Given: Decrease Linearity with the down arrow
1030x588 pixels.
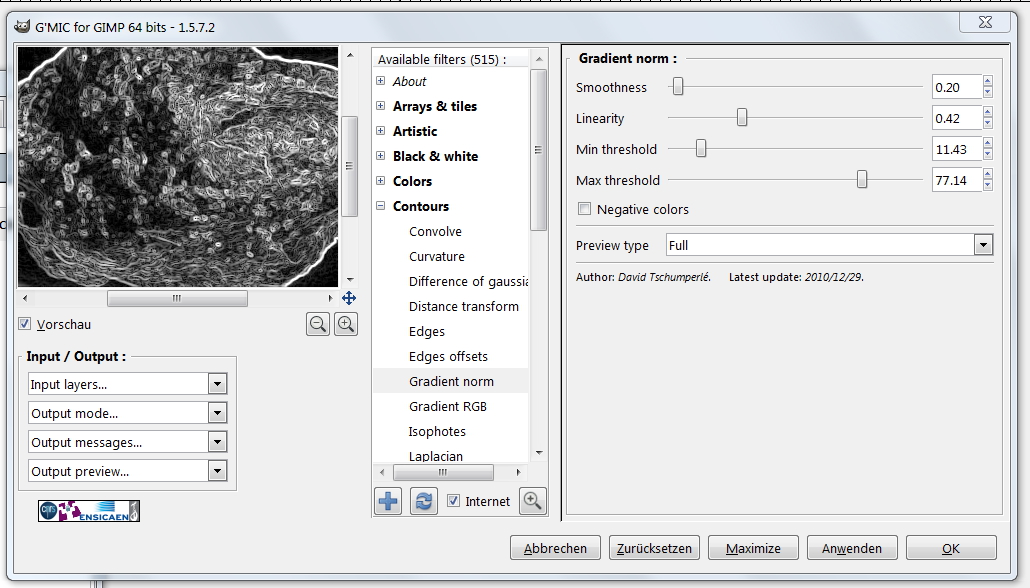Looking at the screenshot, I should click(988, 124).
